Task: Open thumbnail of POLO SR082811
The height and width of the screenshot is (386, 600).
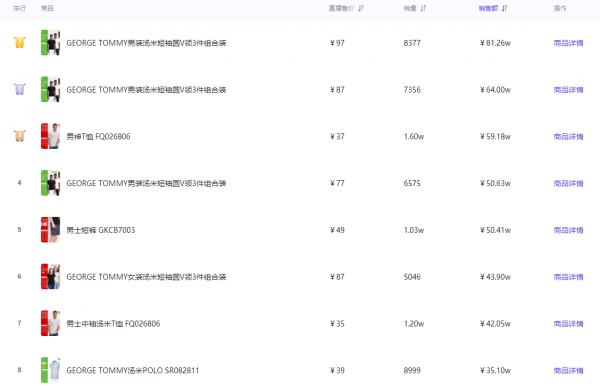Action: click(51, 370)
